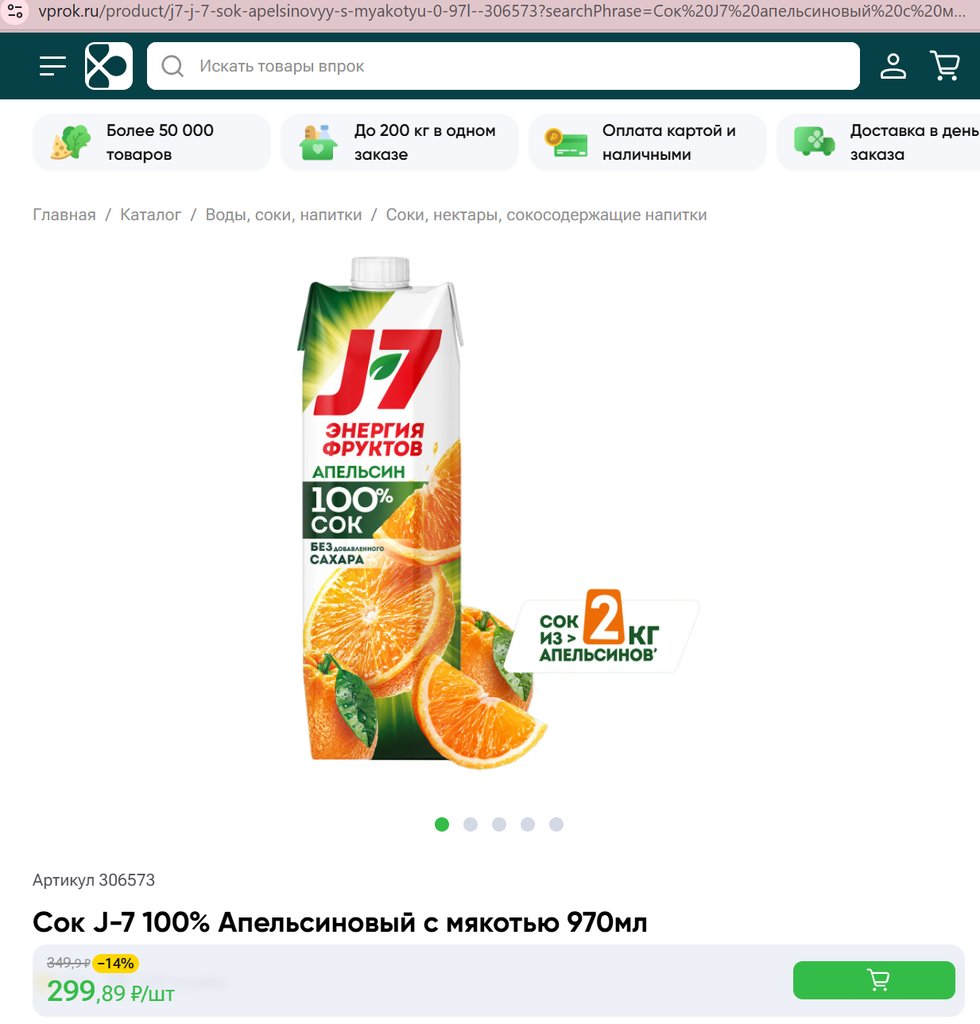Click the 'Оплата картой и наличными' banner
980x1024 pixels.
click(x=648, y=142)
